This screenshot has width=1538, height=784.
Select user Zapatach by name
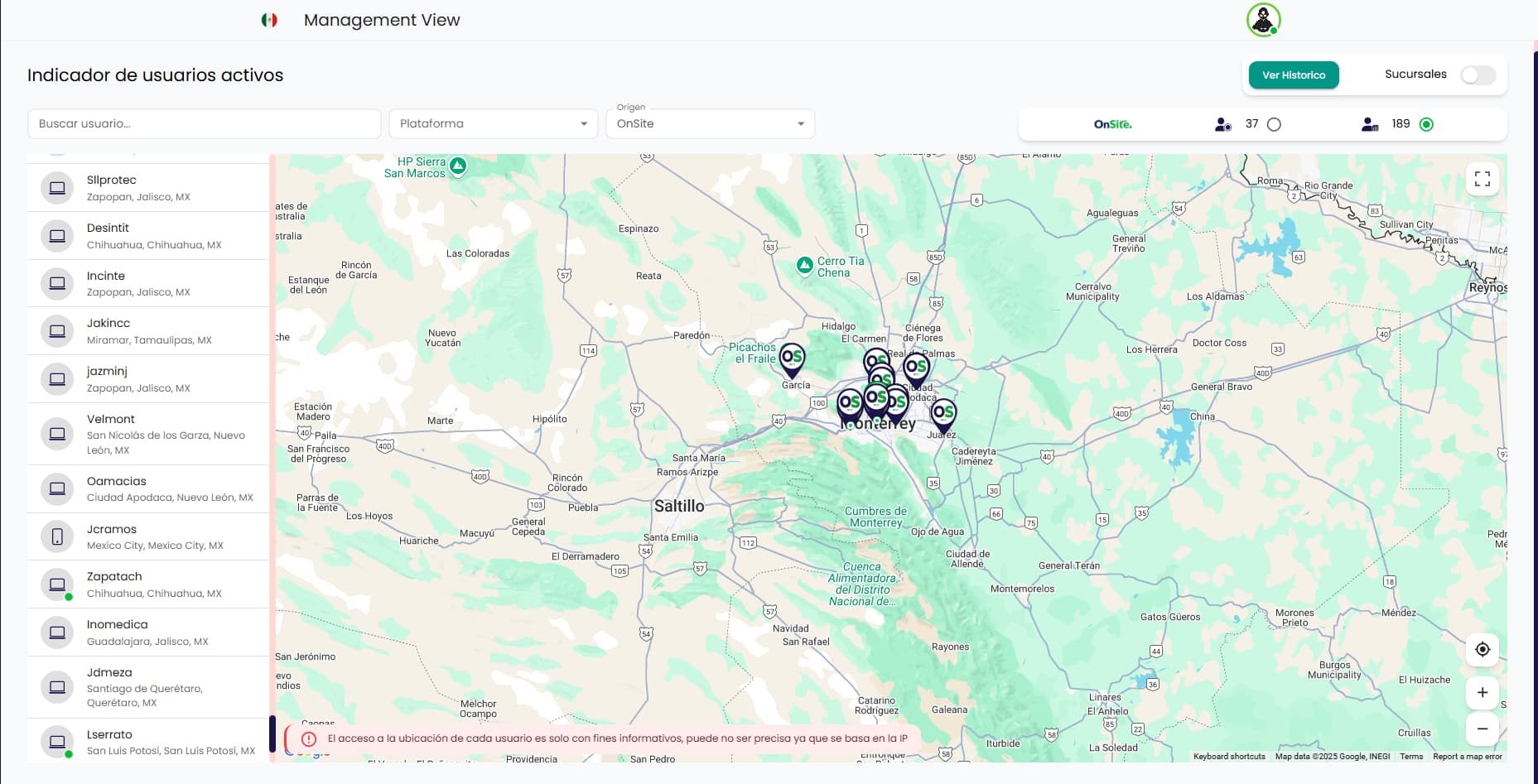(x=114, y=576)
